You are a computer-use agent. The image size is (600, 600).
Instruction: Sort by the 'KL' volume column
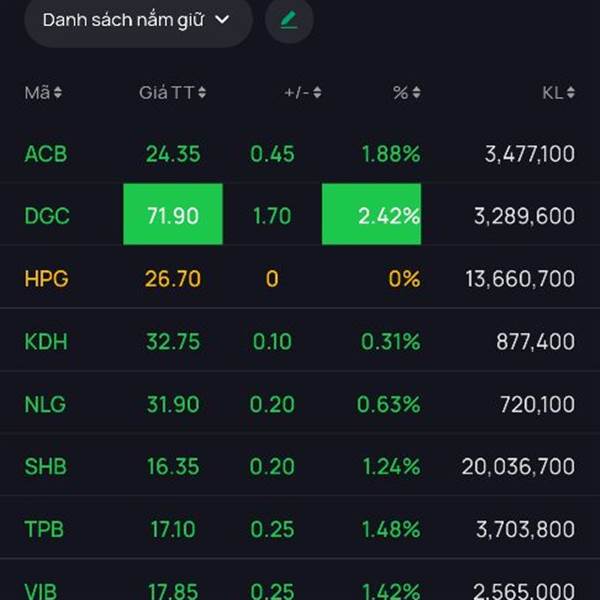pyautogui.click(x=558, y=93)
